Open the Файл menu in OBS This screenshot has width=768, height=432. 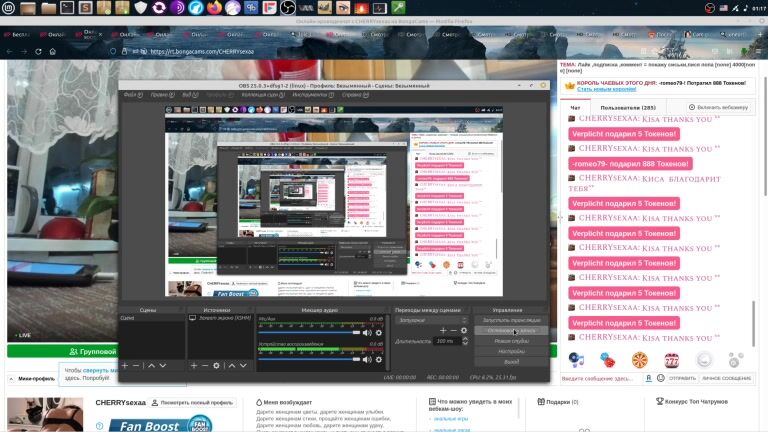[x=130, y=95]
